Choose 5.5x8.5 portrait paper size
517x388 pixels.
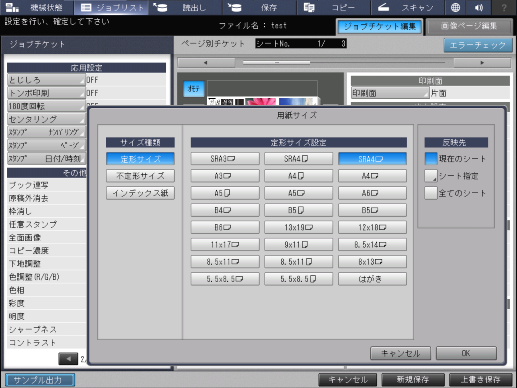point(299,279)
